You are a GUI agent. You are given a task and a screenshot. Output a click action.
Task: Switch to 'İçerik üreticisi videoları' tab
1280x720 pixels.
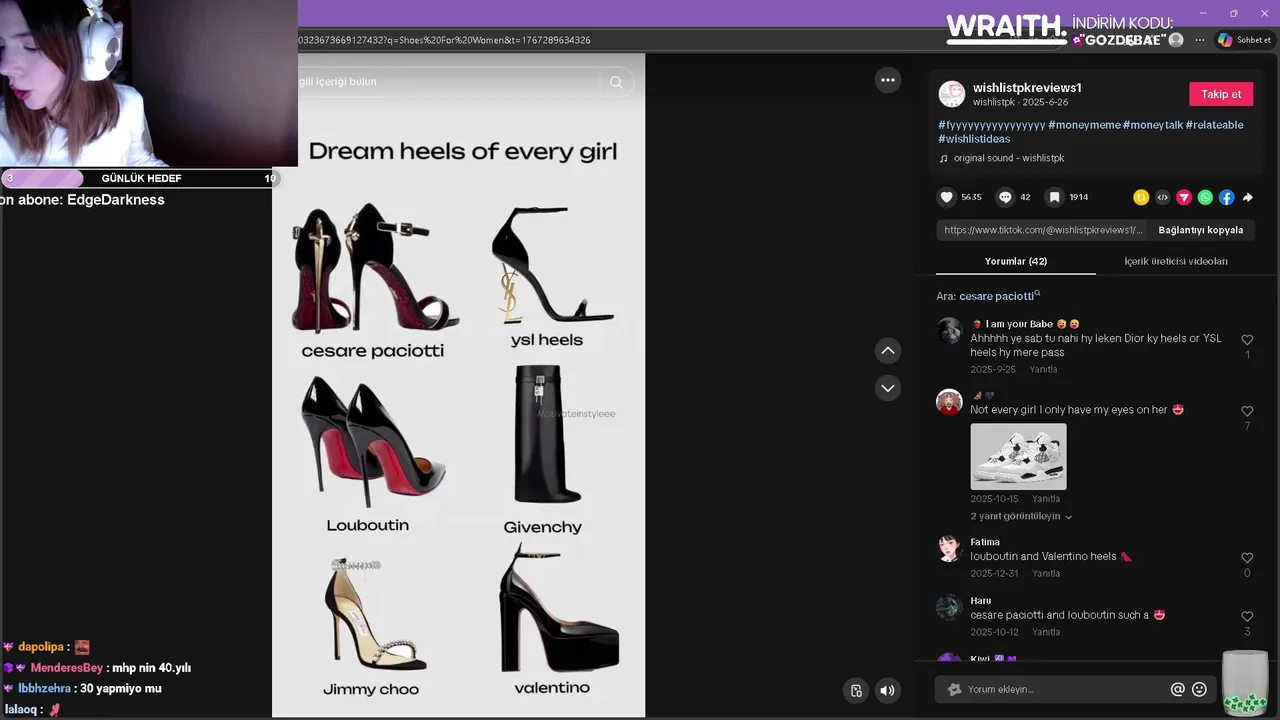tap(1176, 261)
